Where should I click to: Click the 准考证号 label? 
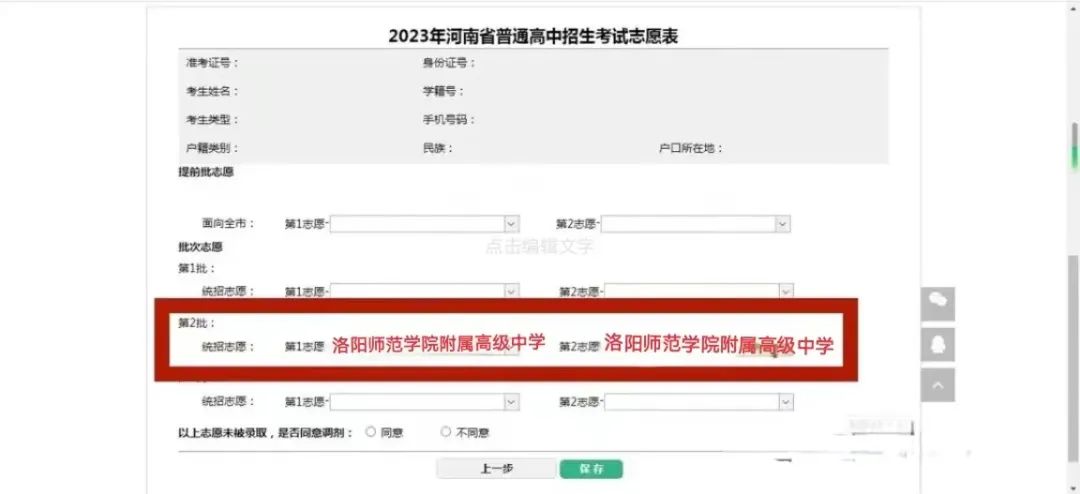(x=211, y=63)
